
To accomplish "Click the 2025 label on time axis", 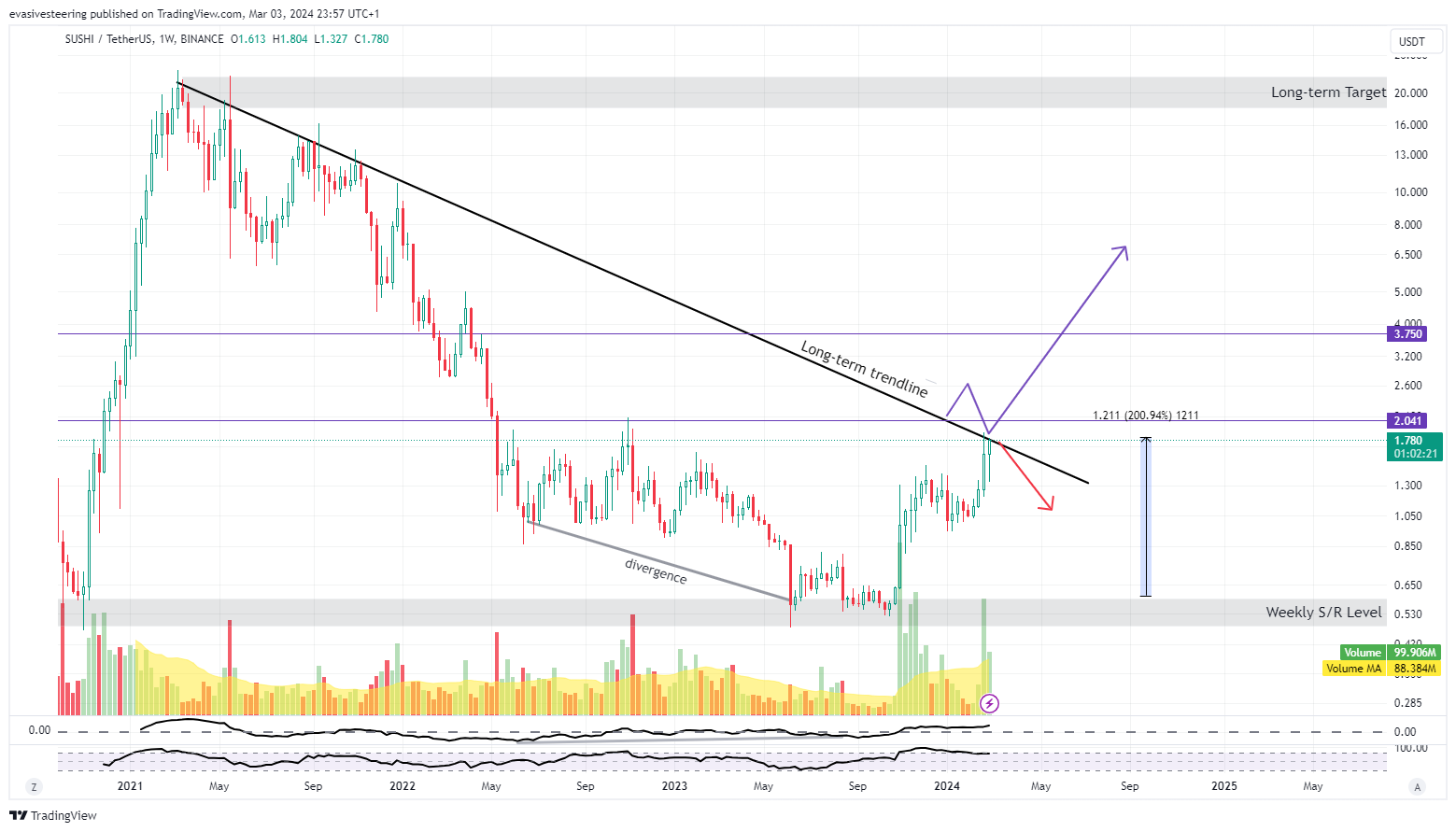I will [x=1223, y=786].
